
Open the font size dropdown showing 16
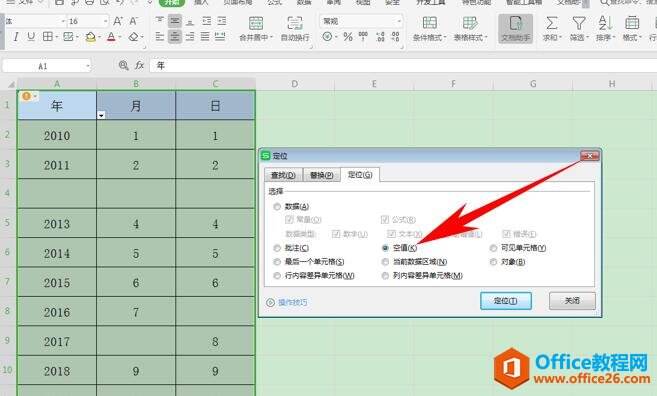click(x=105, y=21)
